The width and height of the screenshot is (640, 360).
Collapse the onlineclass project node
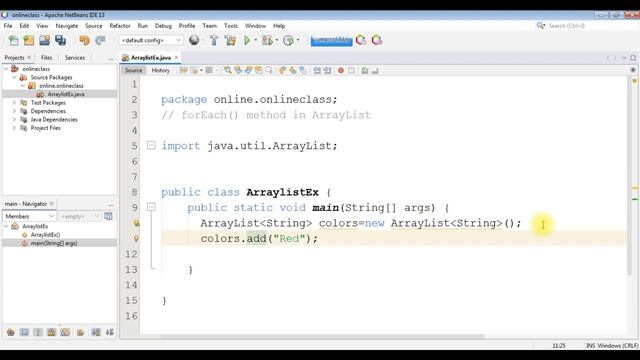click(x=6, y=69)
